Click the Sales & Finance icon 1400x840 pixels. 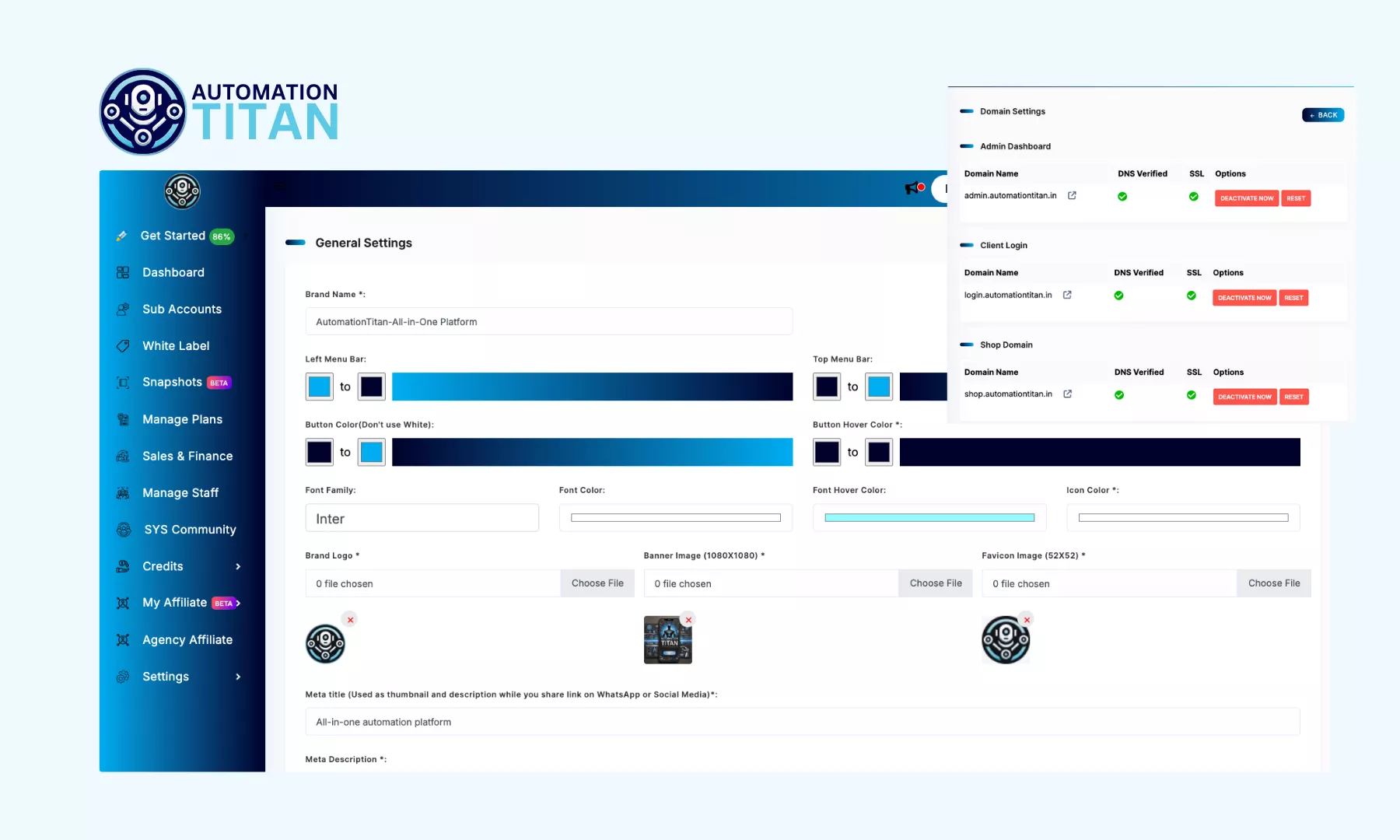coord(123,456)
